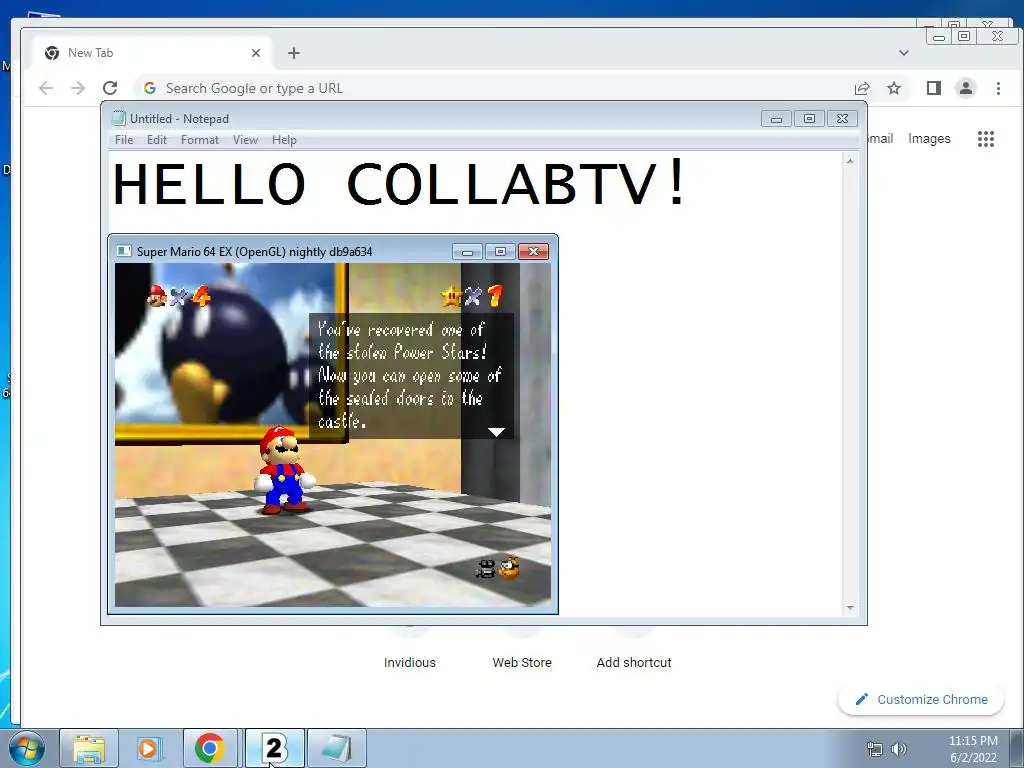Open Chrome three-dot menu
This screenshot has height=768, width=1024.
click(998, 88)
